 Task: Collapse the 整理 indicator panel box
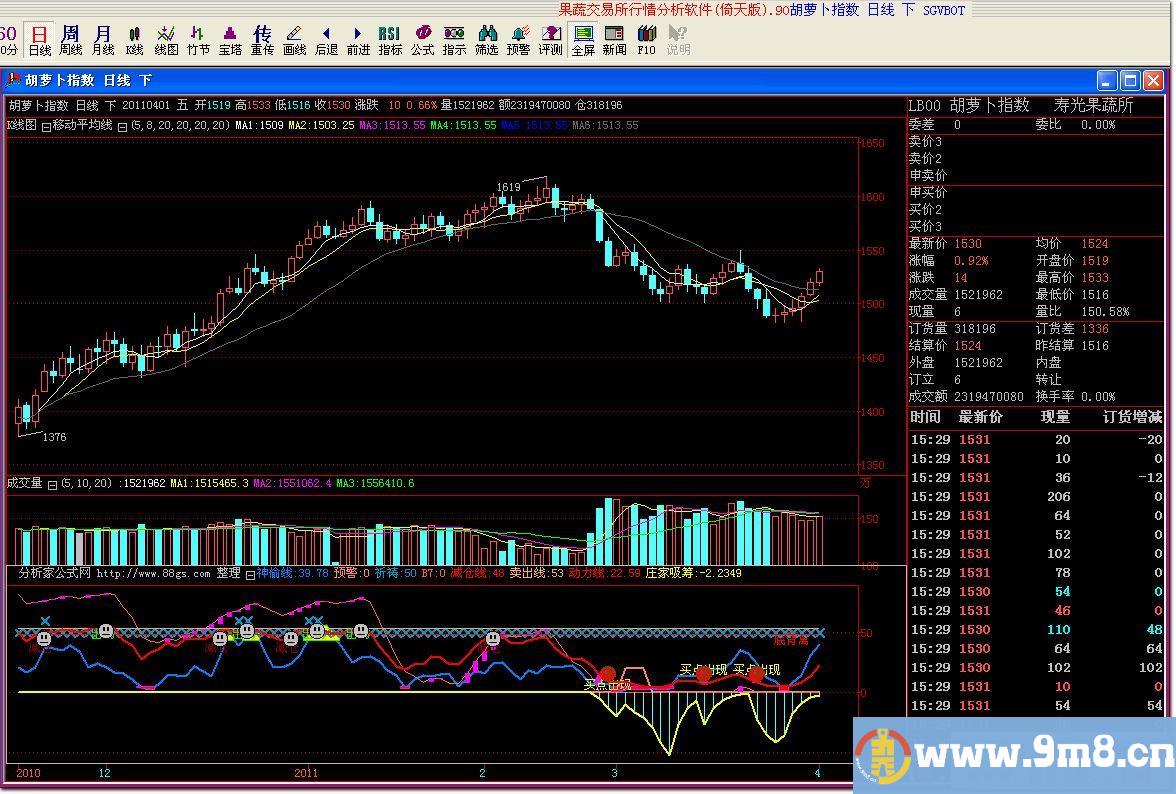[250, 574]
